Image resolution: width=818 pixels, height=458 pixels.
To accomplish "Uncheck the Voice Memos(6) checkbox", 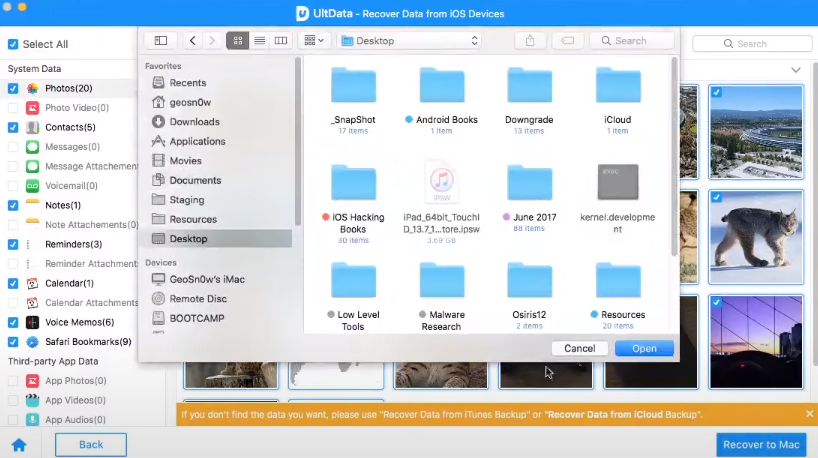I will 13,322.
